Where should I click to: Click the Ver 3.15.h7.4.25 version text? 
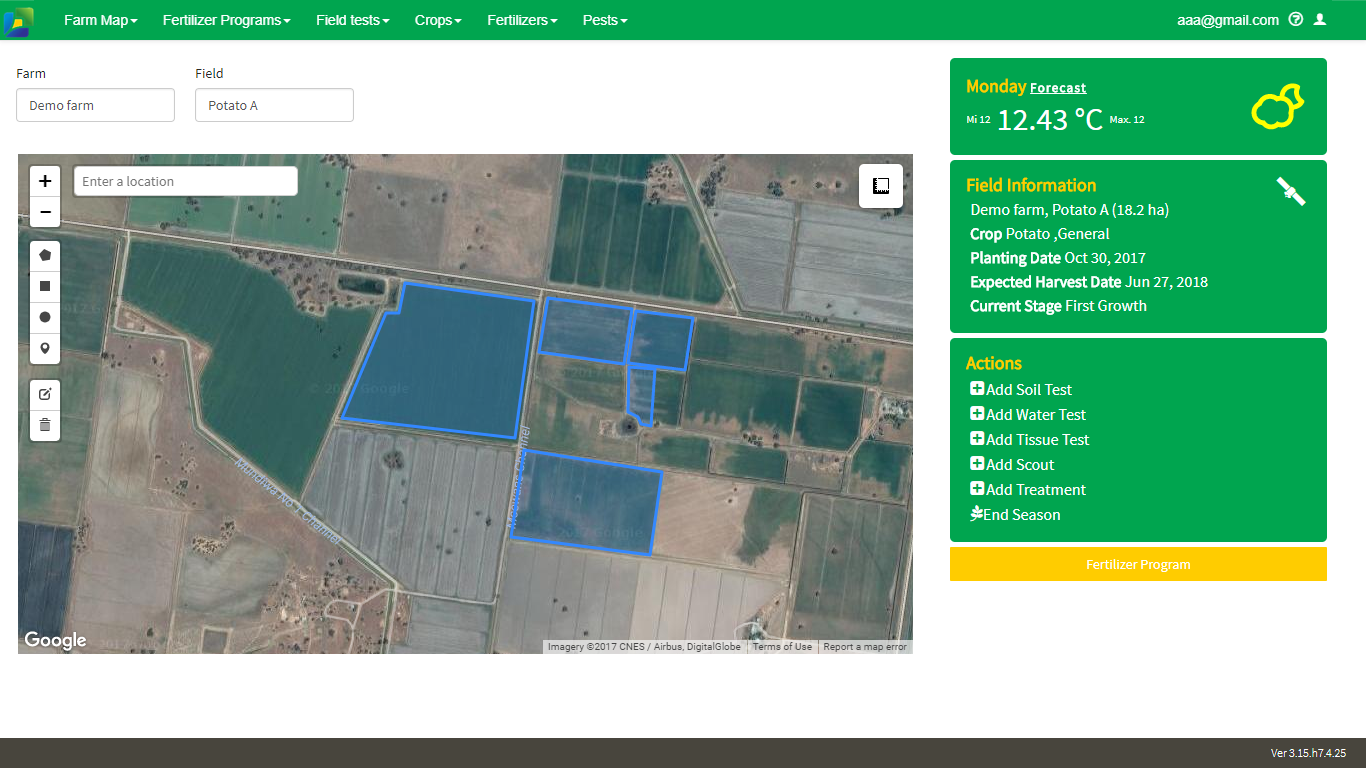[1308, 753]
